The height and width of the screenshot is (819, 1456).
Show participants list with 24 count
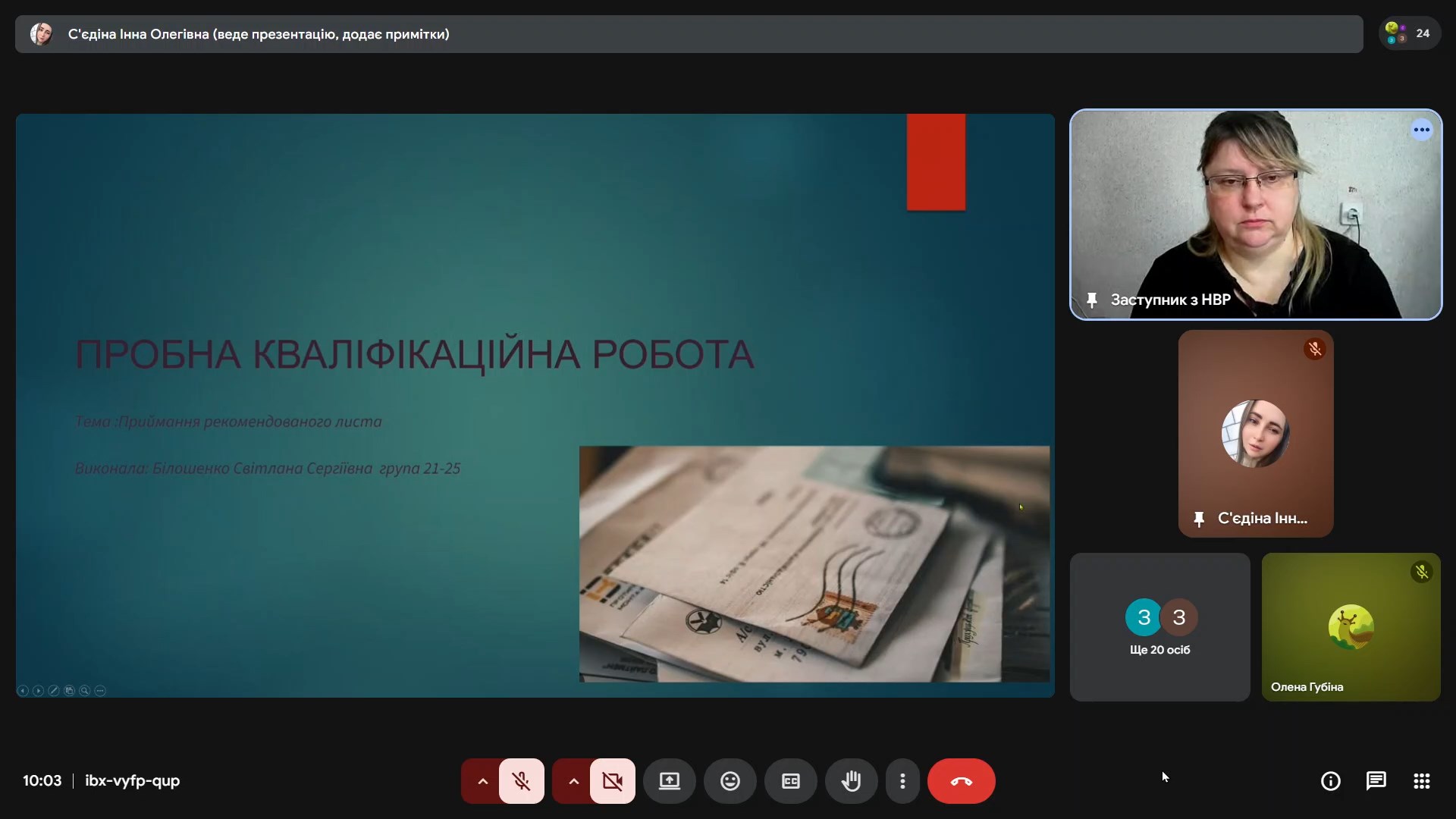pyautogui.click(x=1409, y=33)
